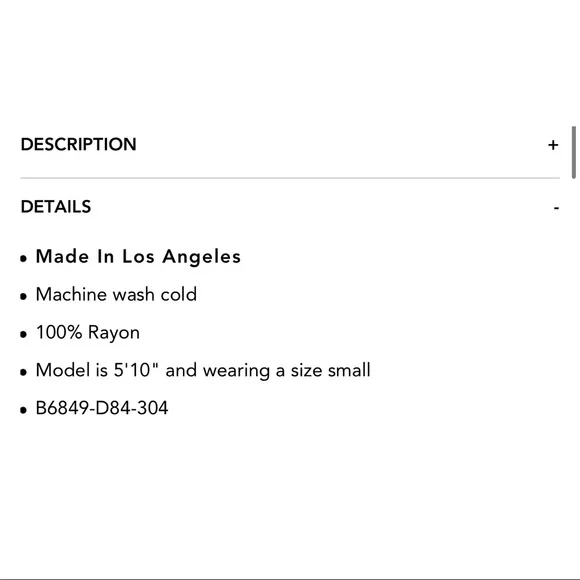
Task: Click the word Rayon in fabric details
Action: (x=114, y=333)
